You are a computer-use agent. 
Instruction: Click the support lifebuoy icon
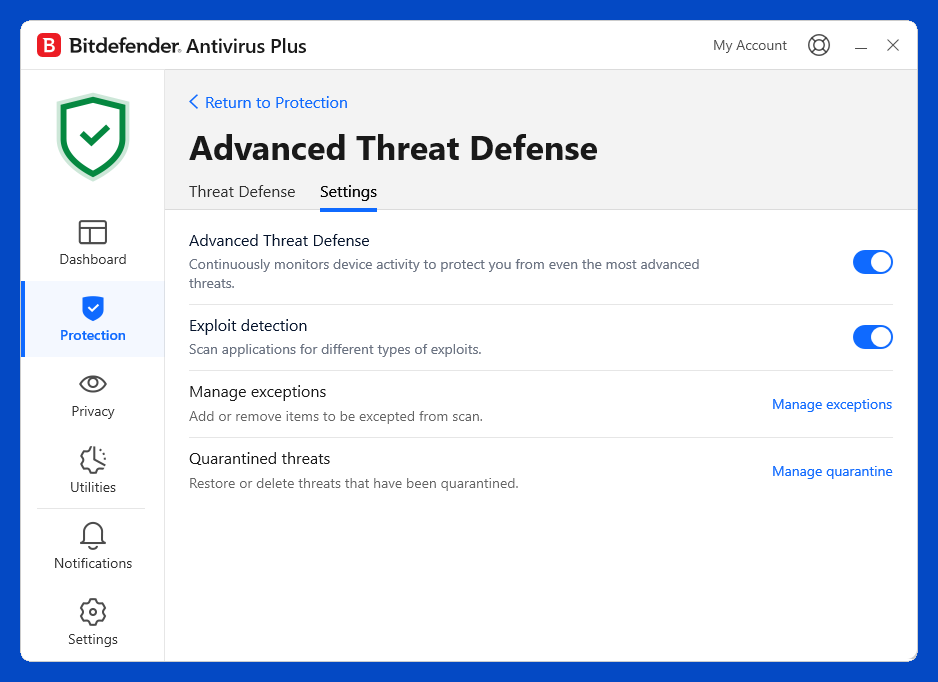coord(818,45)
